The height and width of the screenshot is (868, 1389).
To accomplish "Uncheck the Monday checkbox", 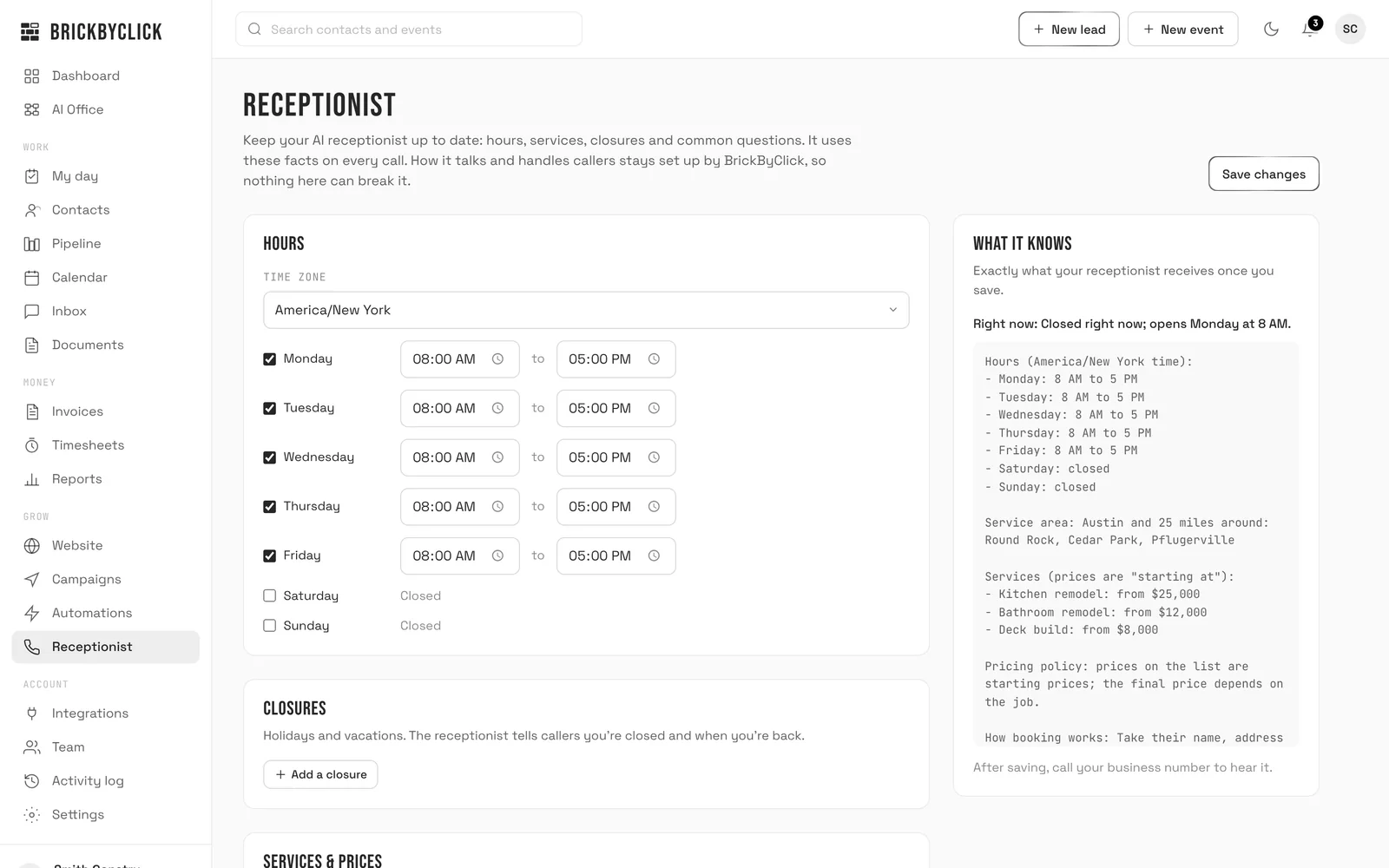I will click(269, 359).
